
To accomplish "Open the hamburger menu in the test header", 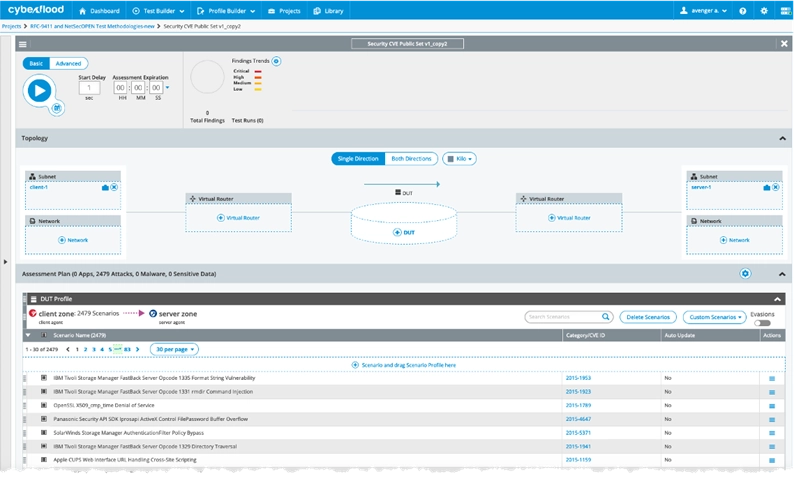I will pos(23,44).
